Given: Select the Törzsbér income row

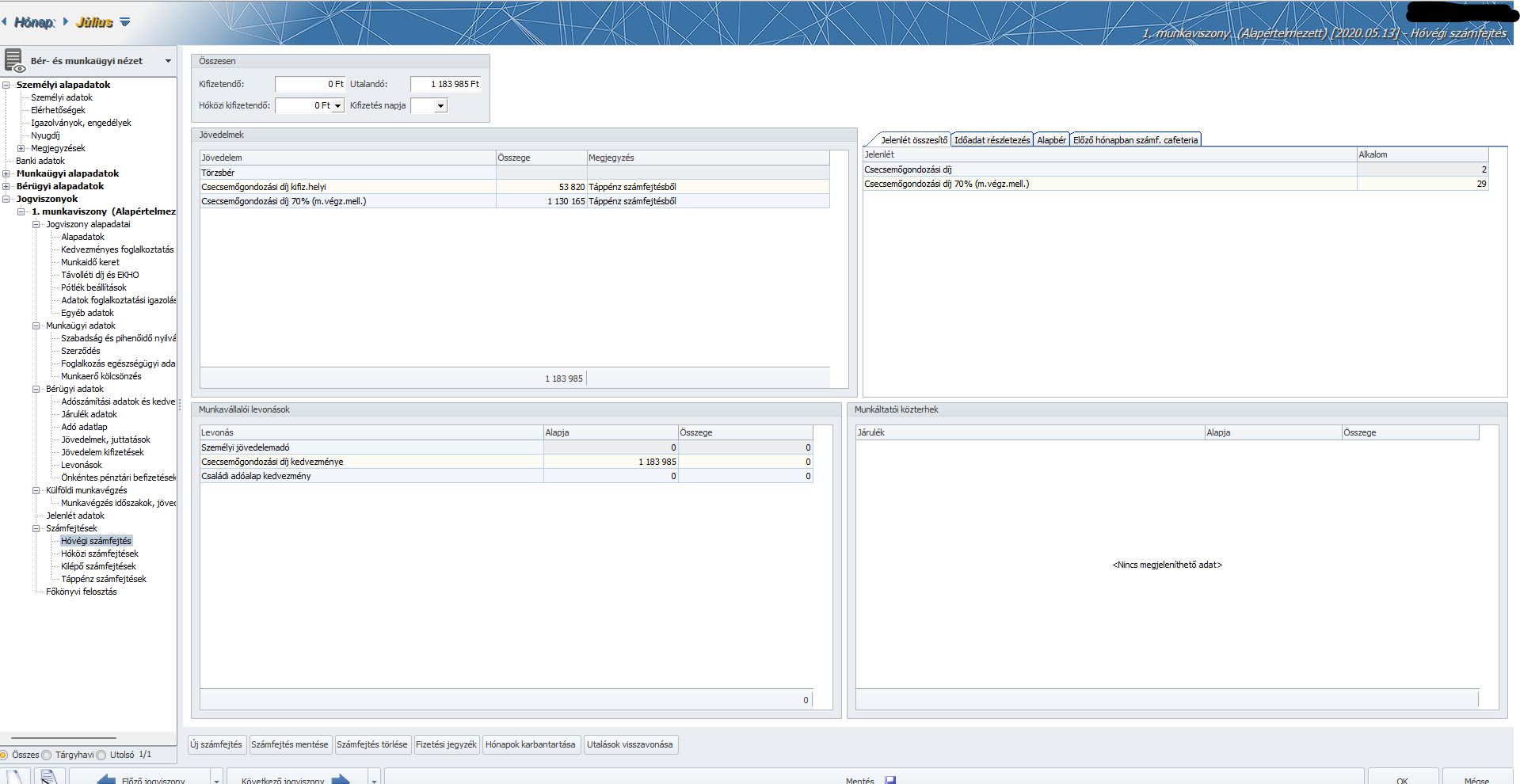Looking at the screenshot, I should pyautogui.click(x=515, y=173).
